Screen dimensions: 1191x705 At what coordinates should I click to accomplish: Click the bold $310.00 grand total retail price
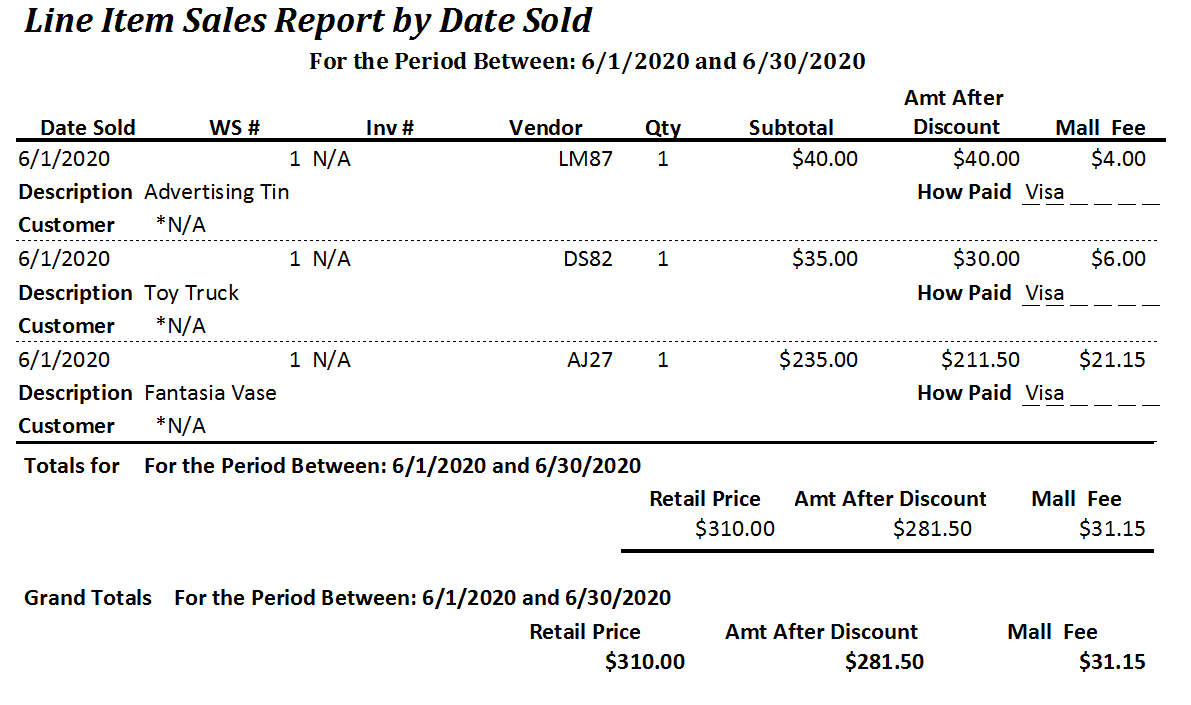645,662
